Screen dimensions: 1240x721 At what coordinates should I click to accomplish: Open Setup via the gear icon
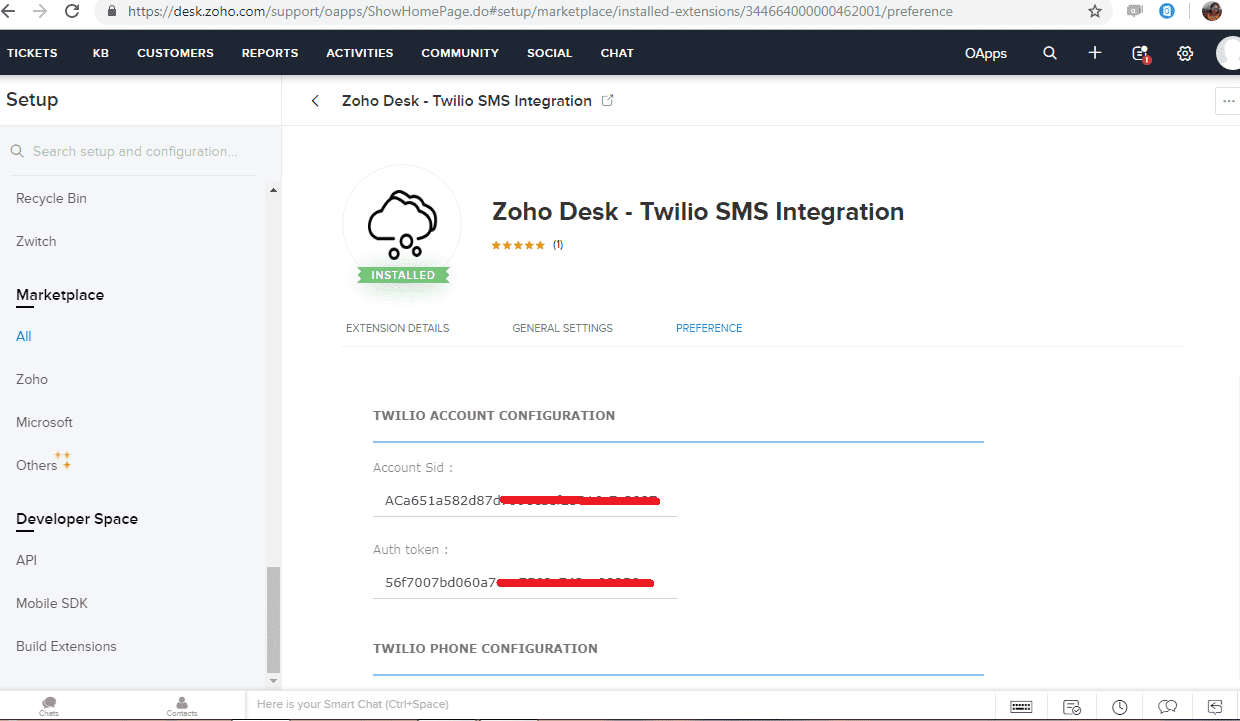(x=1185, y=53)
